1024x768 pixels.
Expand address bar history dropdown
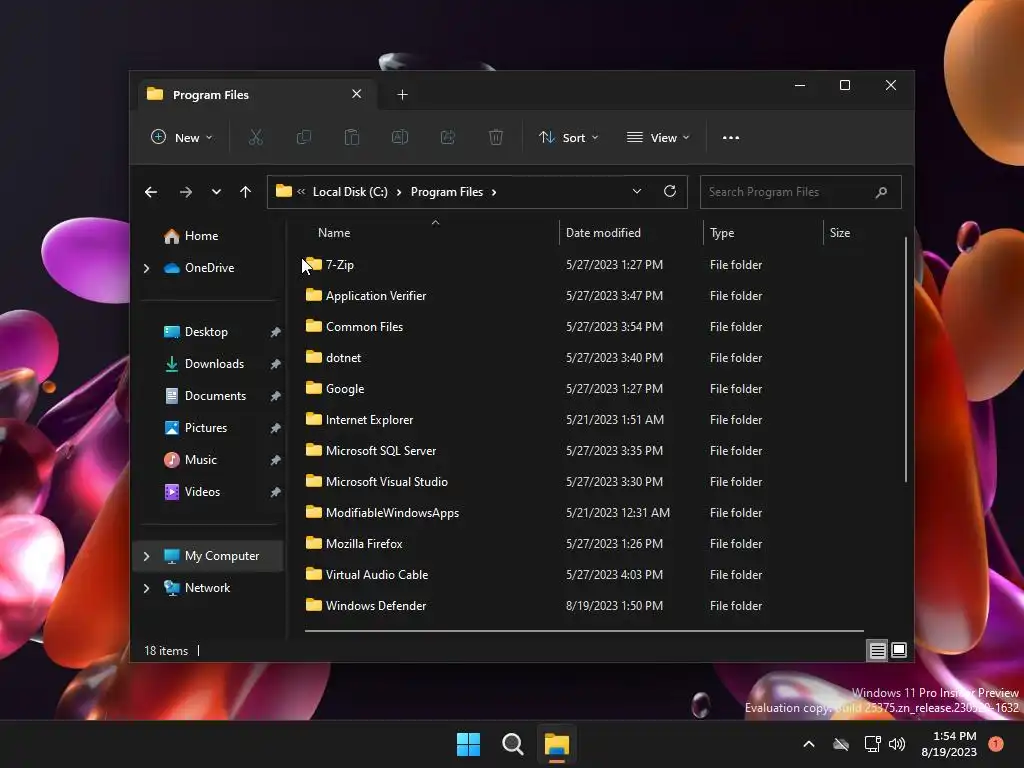point(637,191)
